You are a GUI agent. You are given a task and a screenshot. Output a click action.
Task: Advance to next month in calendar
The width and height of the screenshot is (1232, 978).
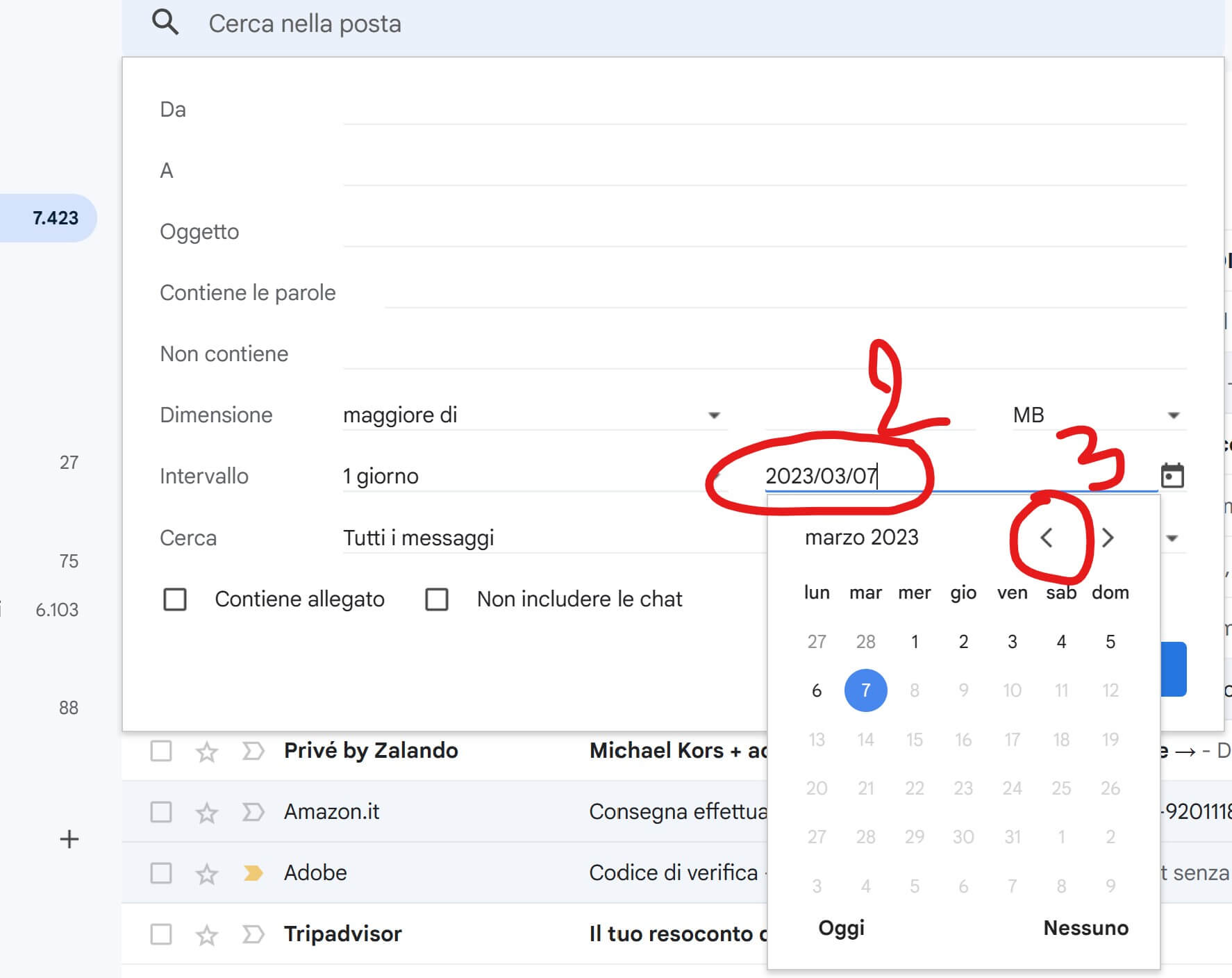1108,537
